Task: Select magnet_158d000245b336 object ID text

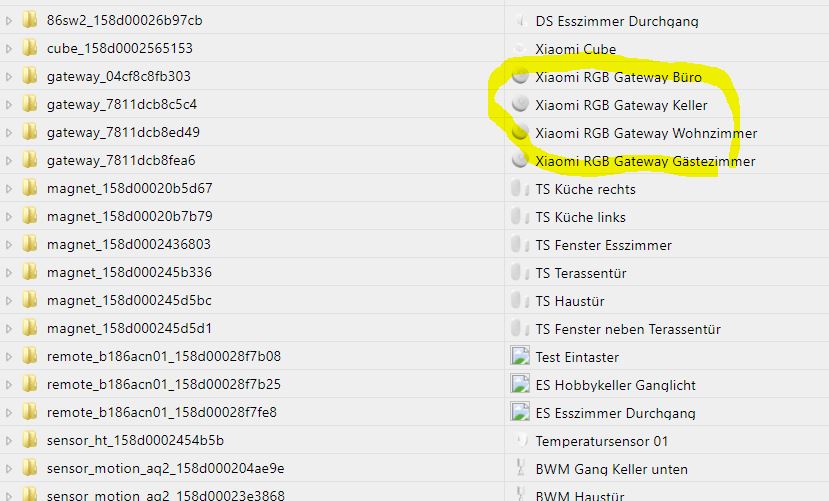Action: coord(129,272)
